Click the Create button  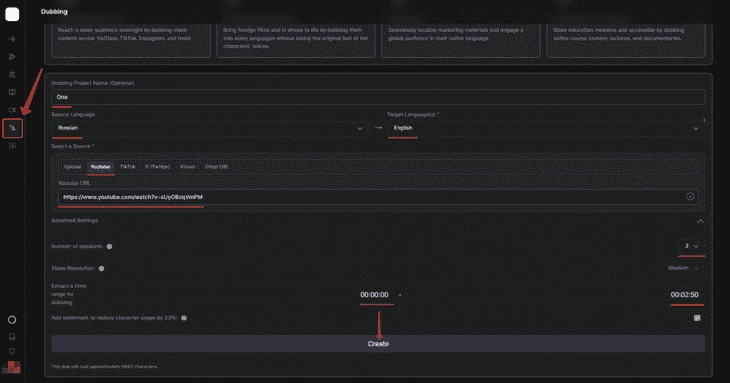(x=378, y=343)
